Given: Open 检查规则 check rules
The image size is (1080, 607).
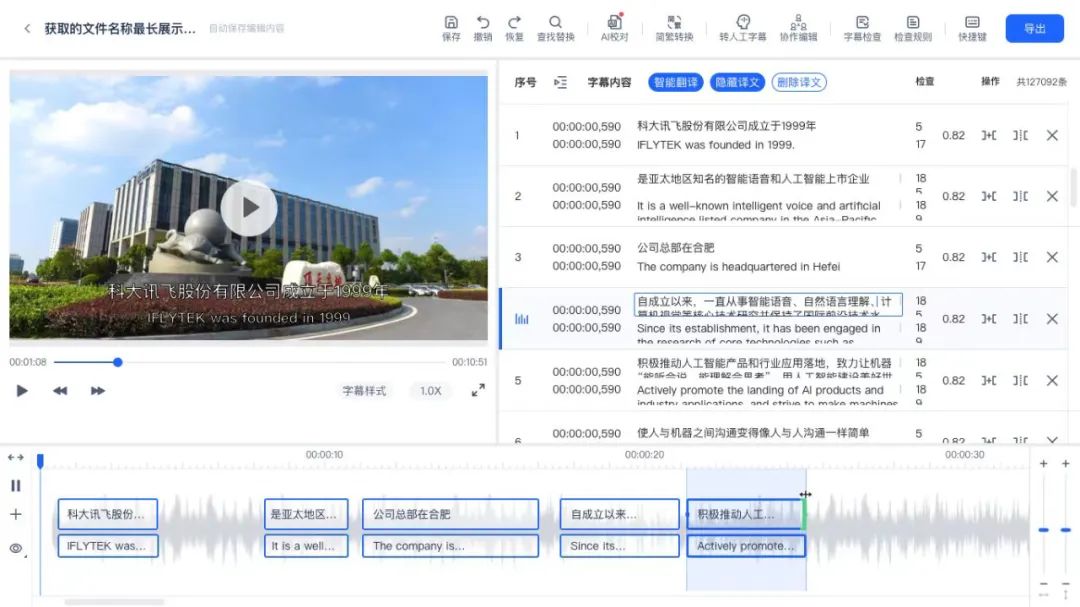Looking at the screenshot, I should click(x=913, y=28).
